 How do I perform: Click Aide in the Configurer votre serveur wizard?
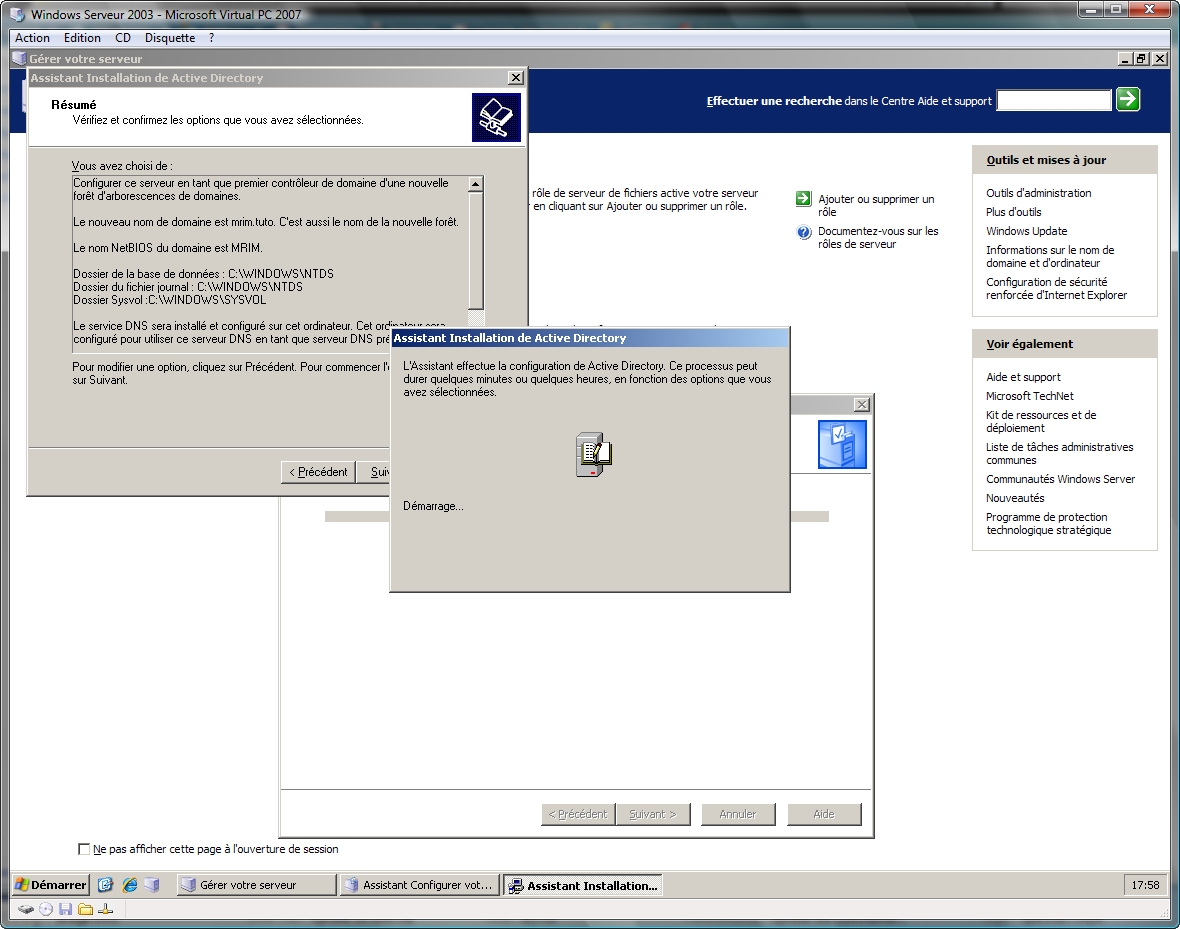[x=824, y=815]
